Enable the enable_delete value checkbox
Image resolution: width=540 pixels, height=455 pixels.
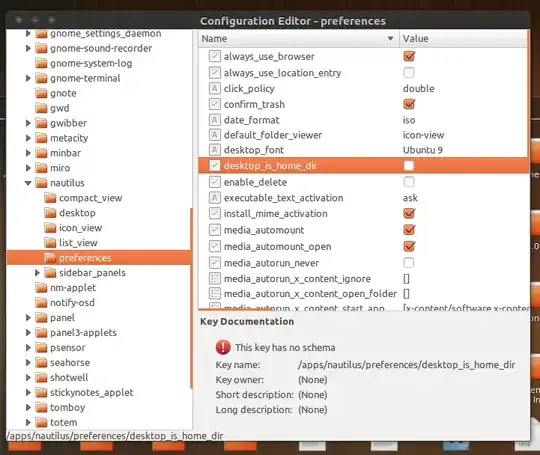tap(409, 182)
